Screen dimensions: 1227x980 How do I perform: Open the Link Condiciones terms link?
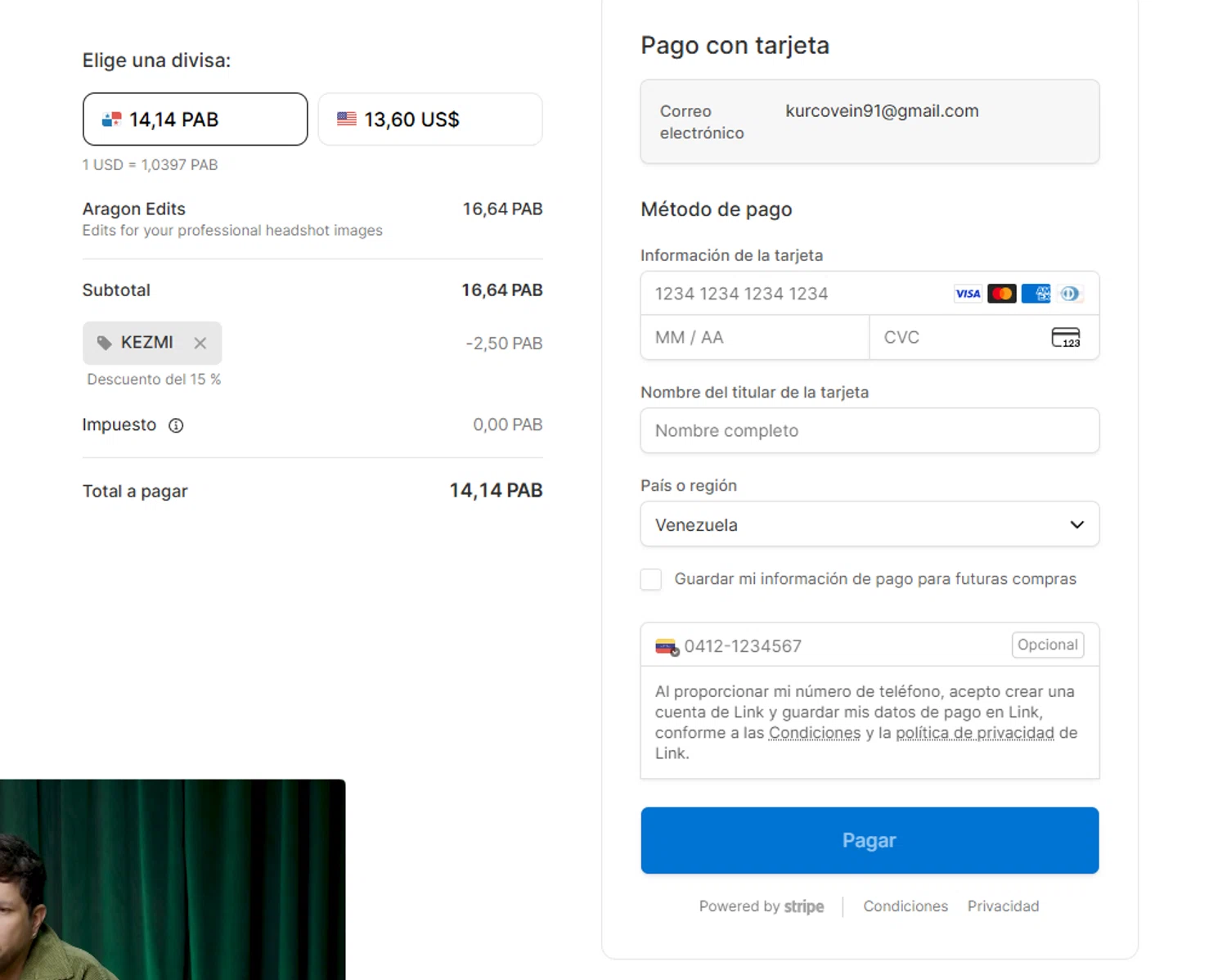pos(815,733)
